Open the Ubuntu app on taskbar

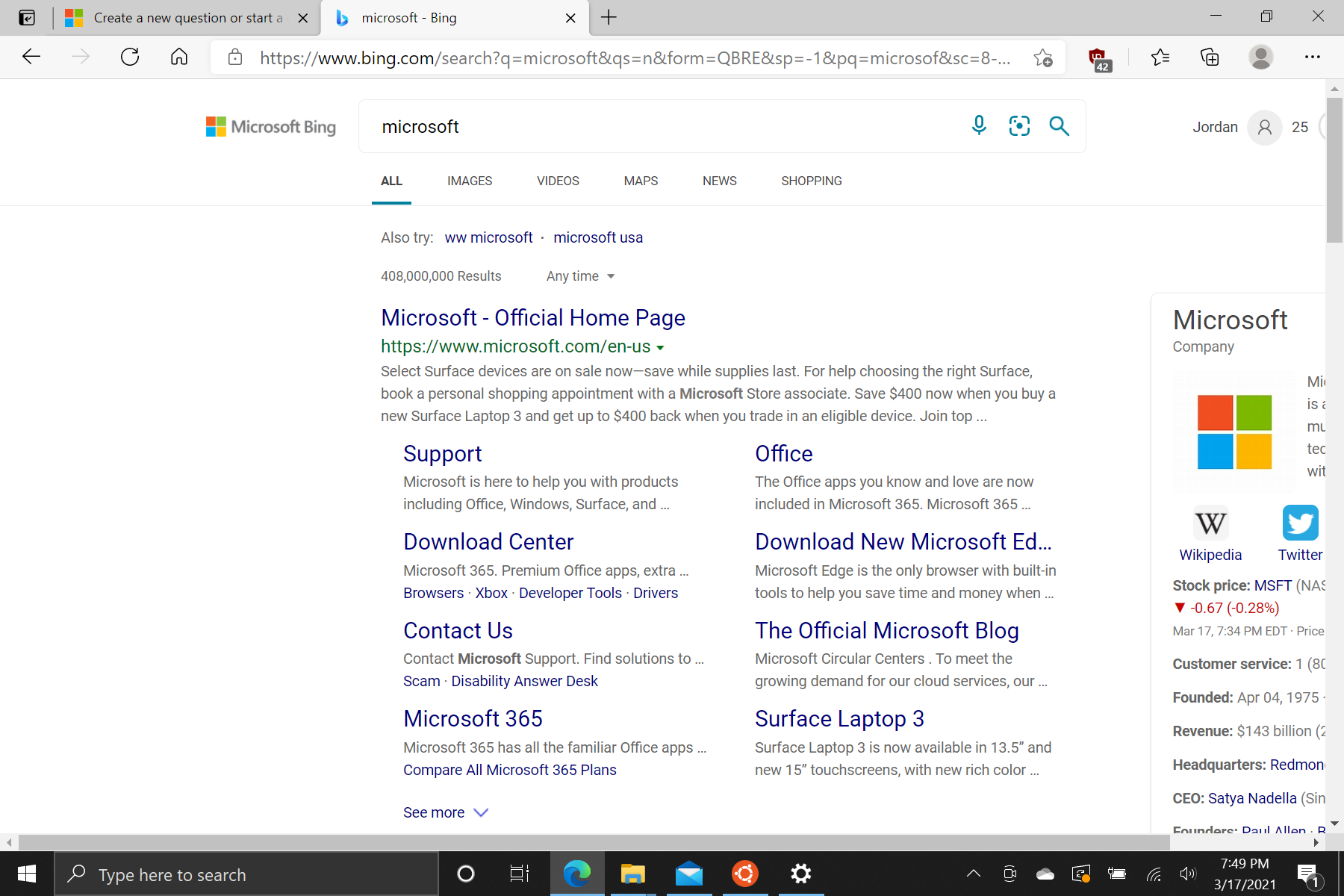[745, 874]
